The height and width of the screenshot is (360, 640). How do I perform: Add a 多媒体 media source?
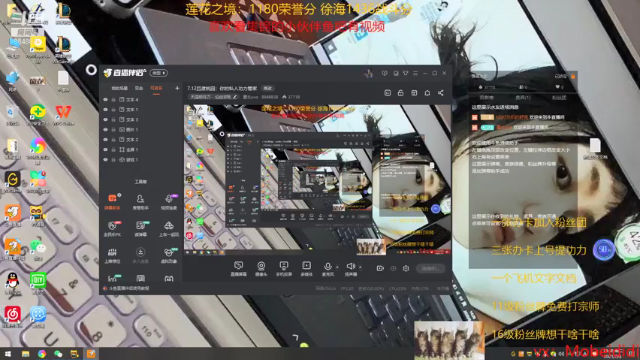[306, 269]
